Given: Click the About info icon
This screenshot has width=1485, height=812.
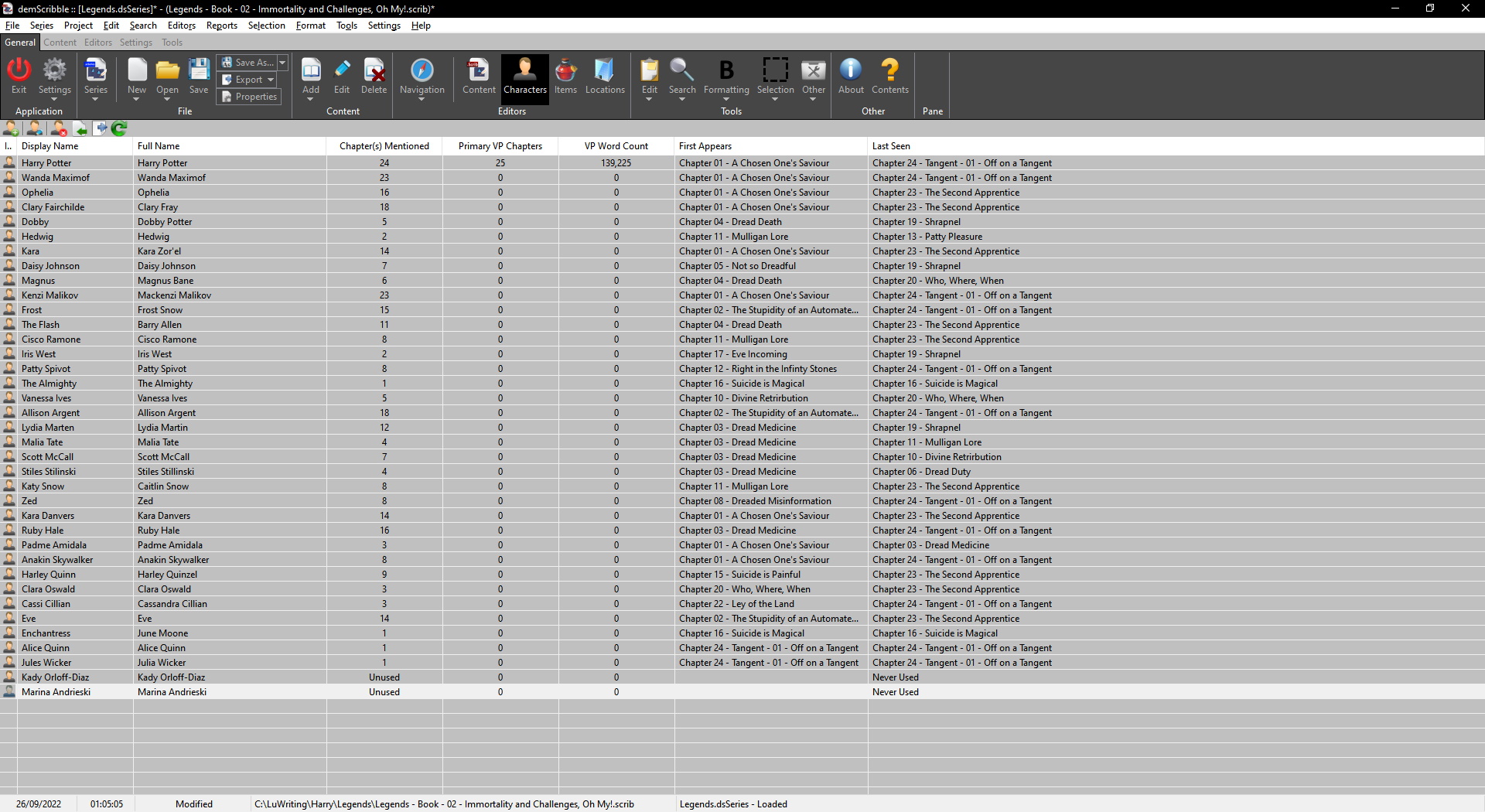Looking at the screenshot, I should (851, 70).
